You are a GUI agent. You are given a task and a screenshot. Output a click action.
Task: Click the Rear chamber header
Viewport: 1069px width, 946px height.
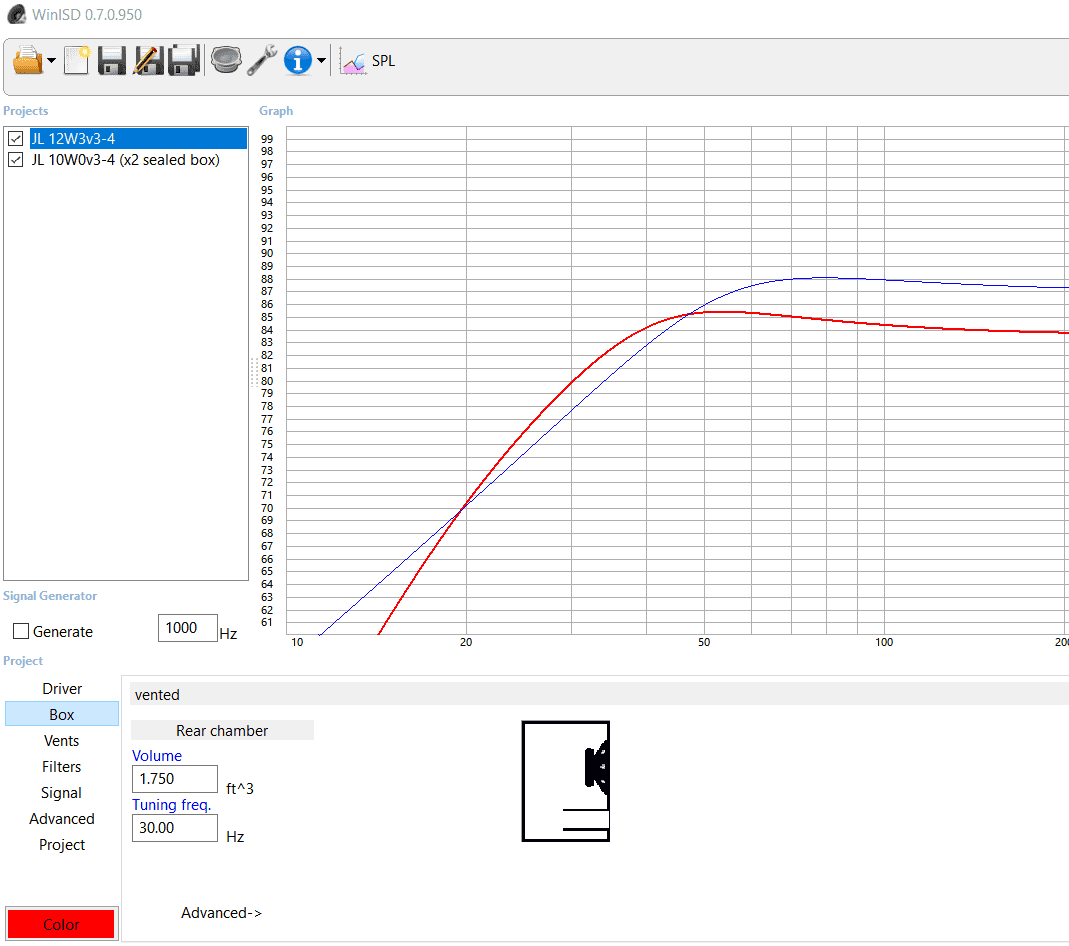click(222, 731)
